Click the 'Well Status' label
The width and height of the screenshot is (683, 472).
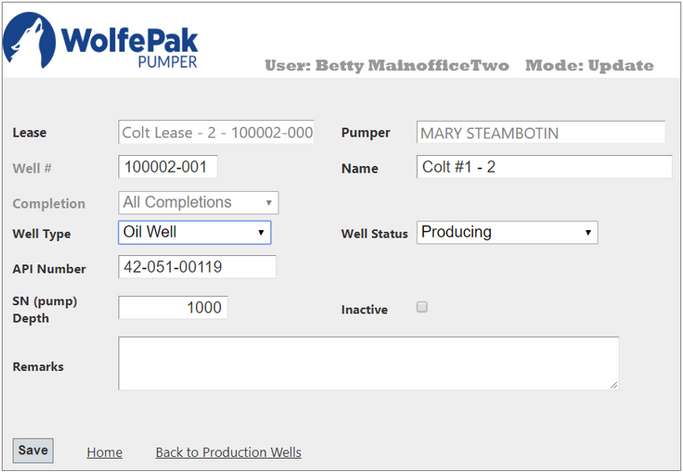[x=375, y=234]
